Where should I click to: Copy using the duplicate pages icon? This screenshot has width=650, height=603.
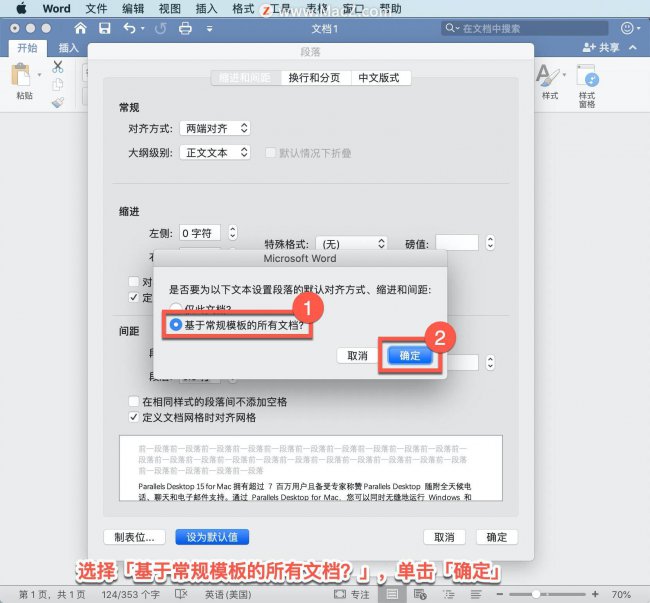click(x=58, y=85)
